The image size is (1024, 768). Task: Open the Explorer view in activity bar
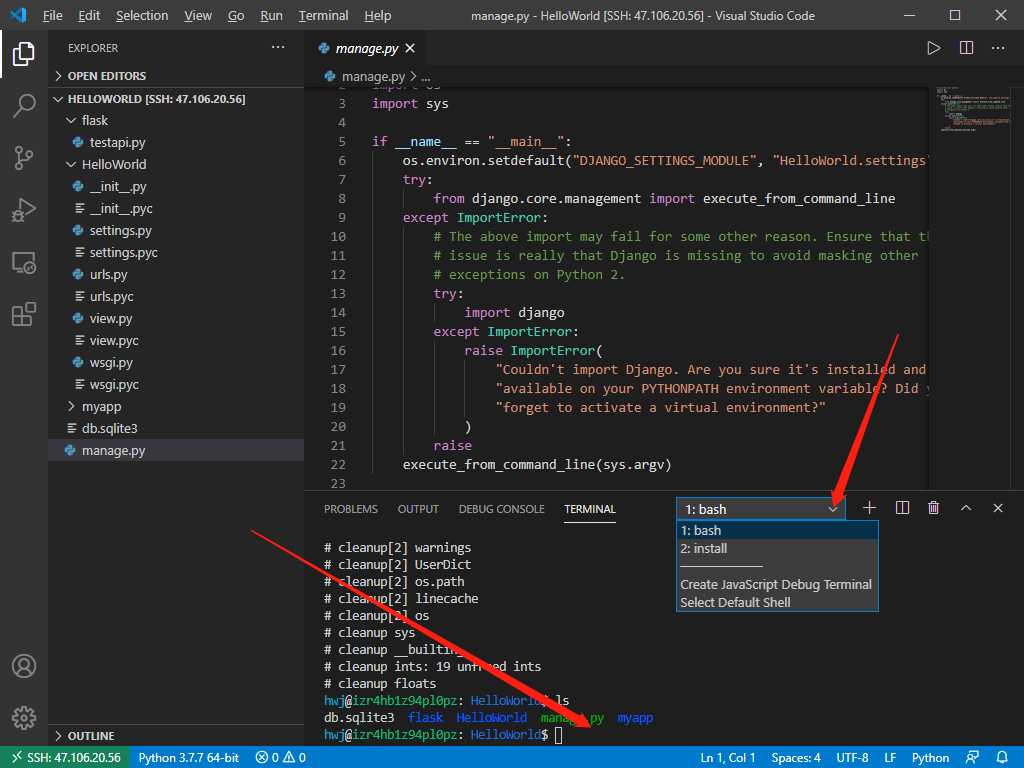(24, 54)
